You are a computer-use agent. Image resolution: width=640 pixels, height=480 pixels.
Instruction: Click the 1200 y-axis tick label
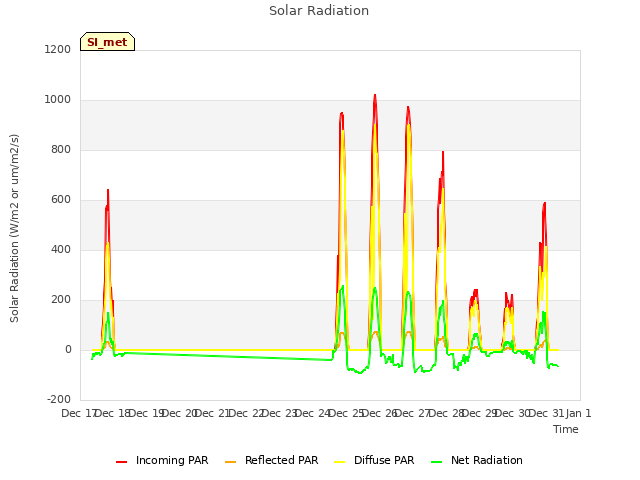(58, 49)
